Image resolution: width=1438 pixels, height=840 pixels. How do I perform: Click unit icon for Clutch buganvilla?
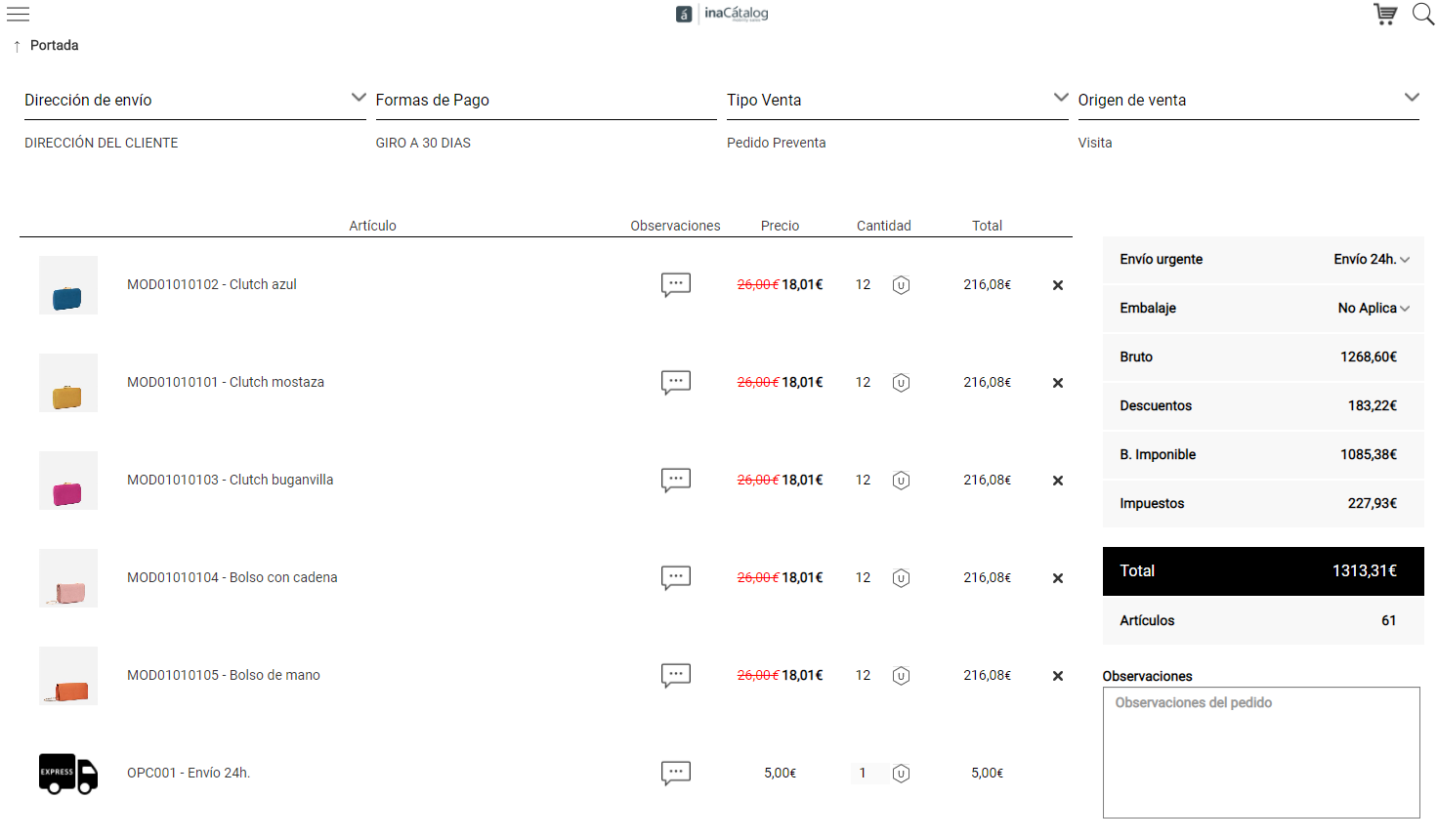[901, 481]
